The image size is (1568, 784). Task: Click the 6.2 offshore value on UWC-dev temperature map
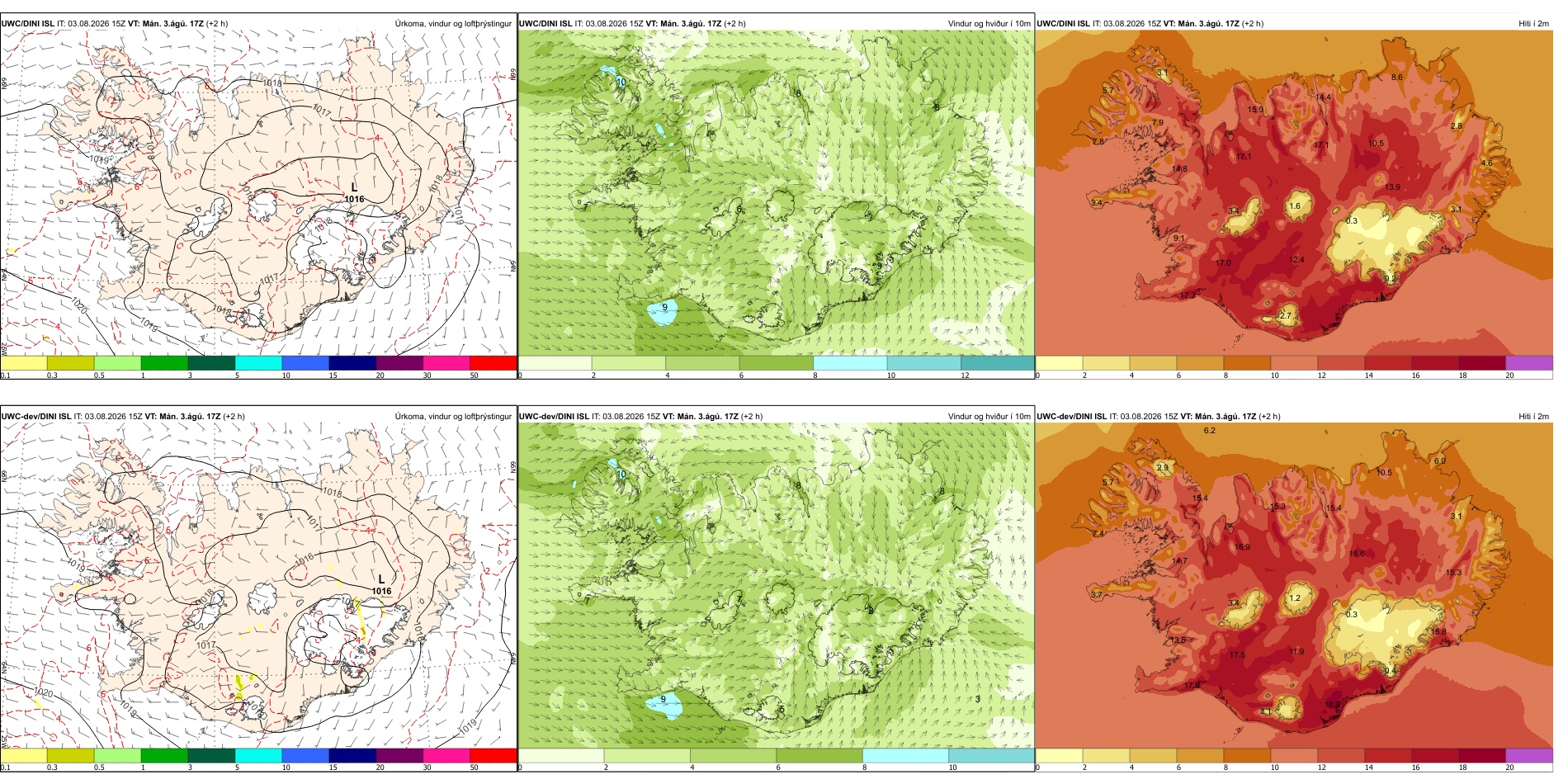[1209, 431]
